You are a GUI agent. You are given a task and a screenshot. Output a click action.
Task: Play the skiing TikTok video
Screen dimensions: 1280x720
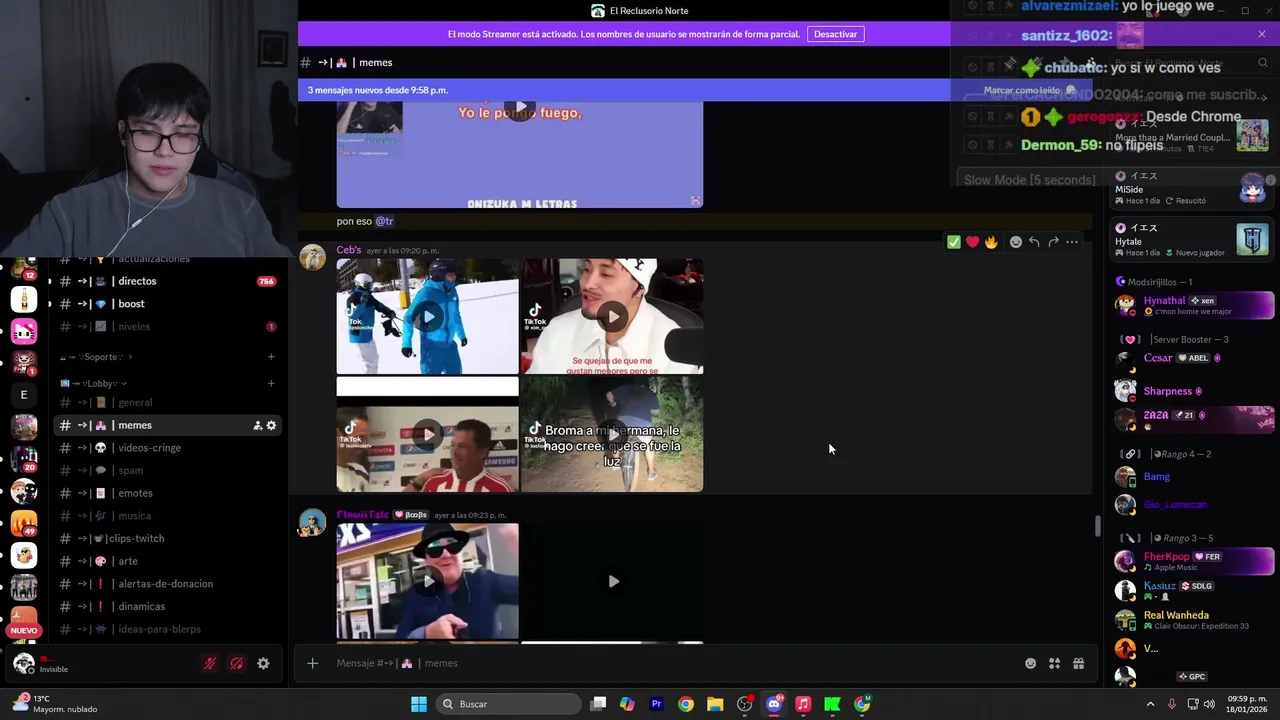[x=428, y=317]
